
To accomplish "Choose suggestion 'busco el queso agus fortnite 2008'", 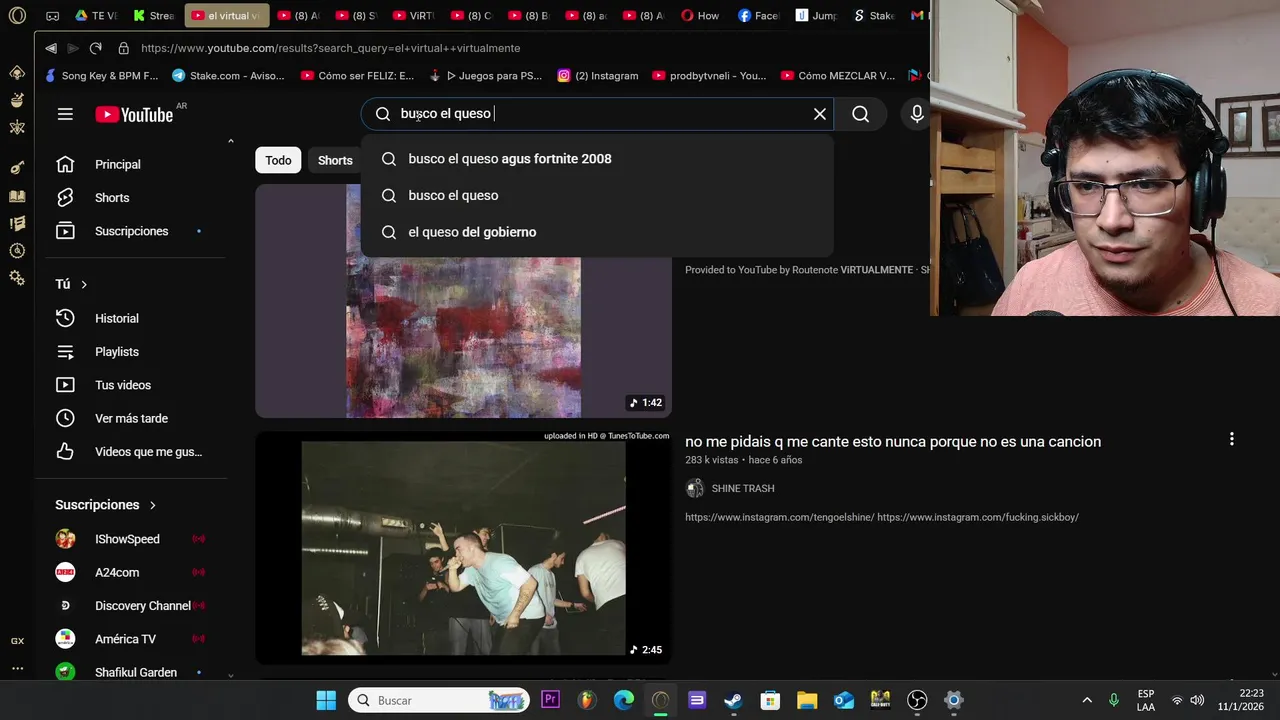I will [x=597, y=159].
